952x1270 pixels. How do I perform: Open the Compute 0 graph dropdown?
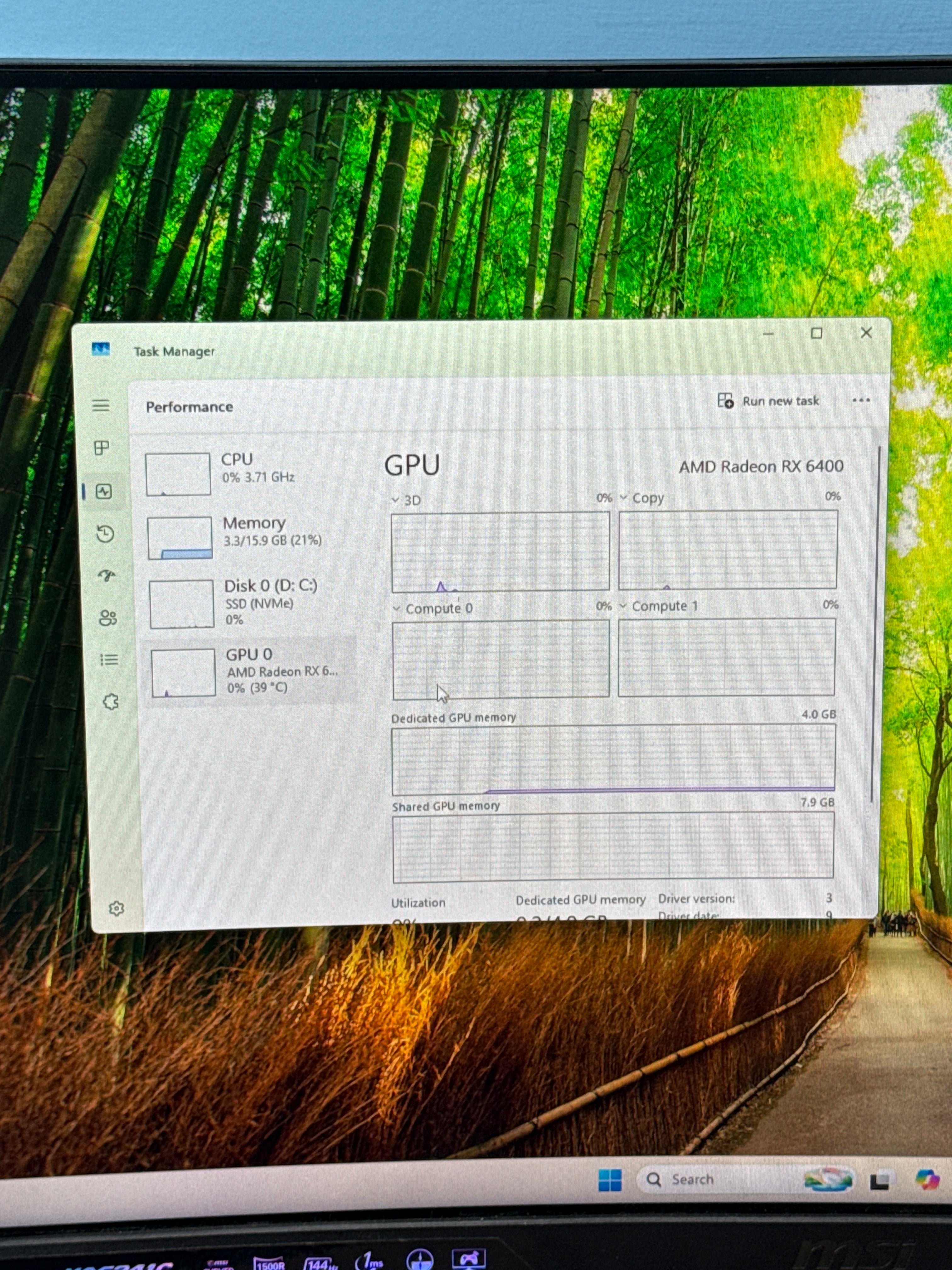[x=397, y=609]
